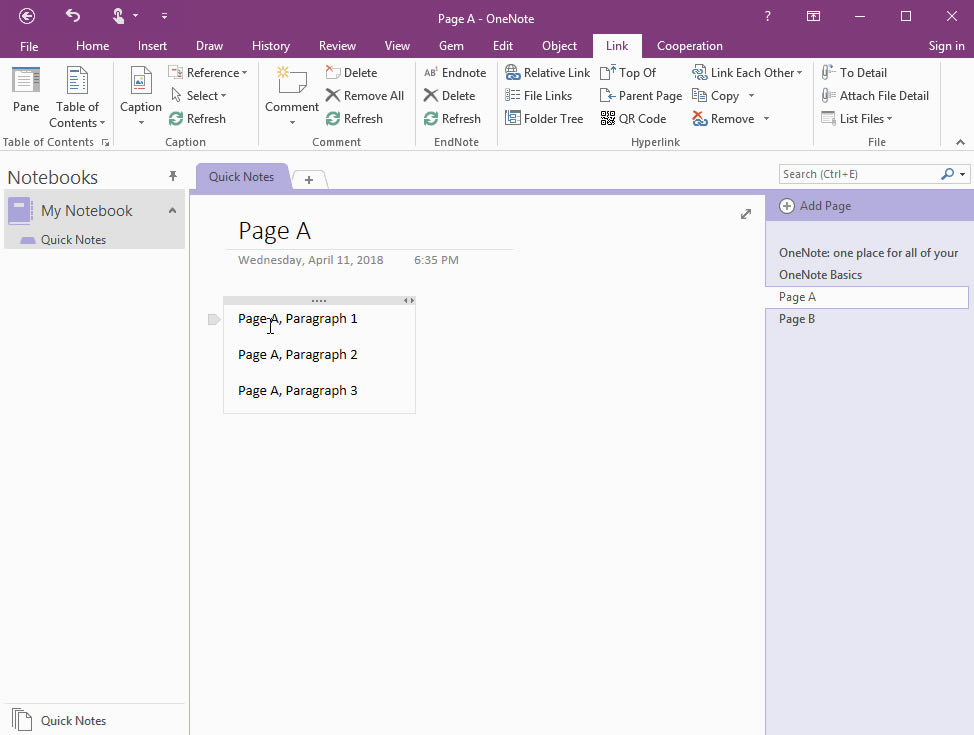The width and height of the screenshot is (974, 735).
Task: Click the To Detail tool
Action: [862, 72]
